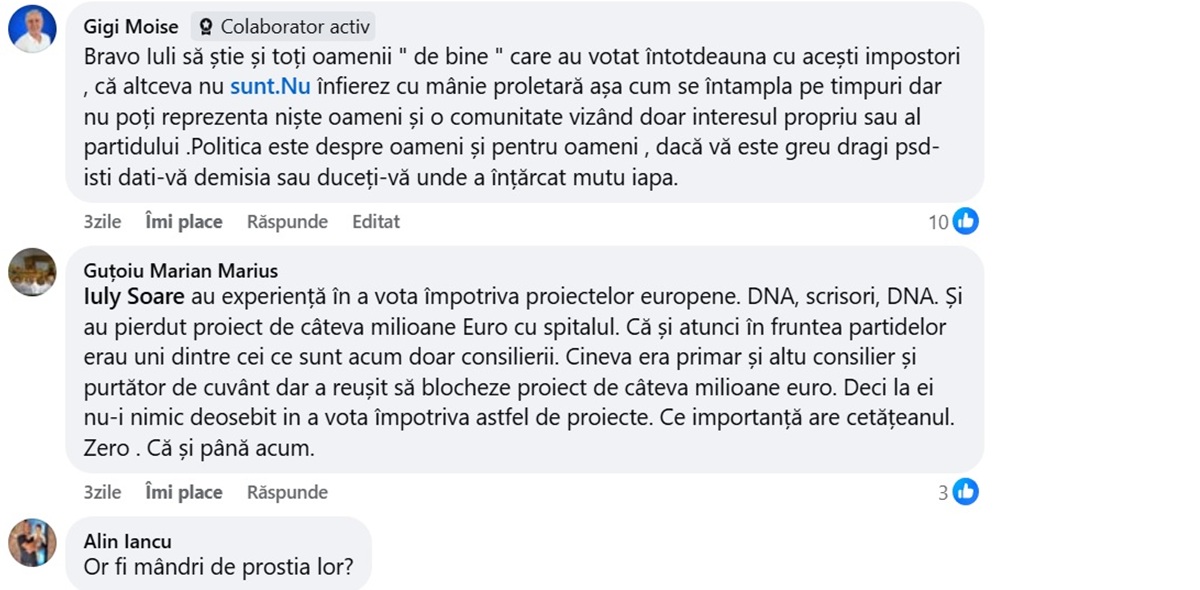Viewport: 1200px width, 590px height.
Task: Reply to Guțoiu Marian Marius's comment
Action: pos(287,492)
